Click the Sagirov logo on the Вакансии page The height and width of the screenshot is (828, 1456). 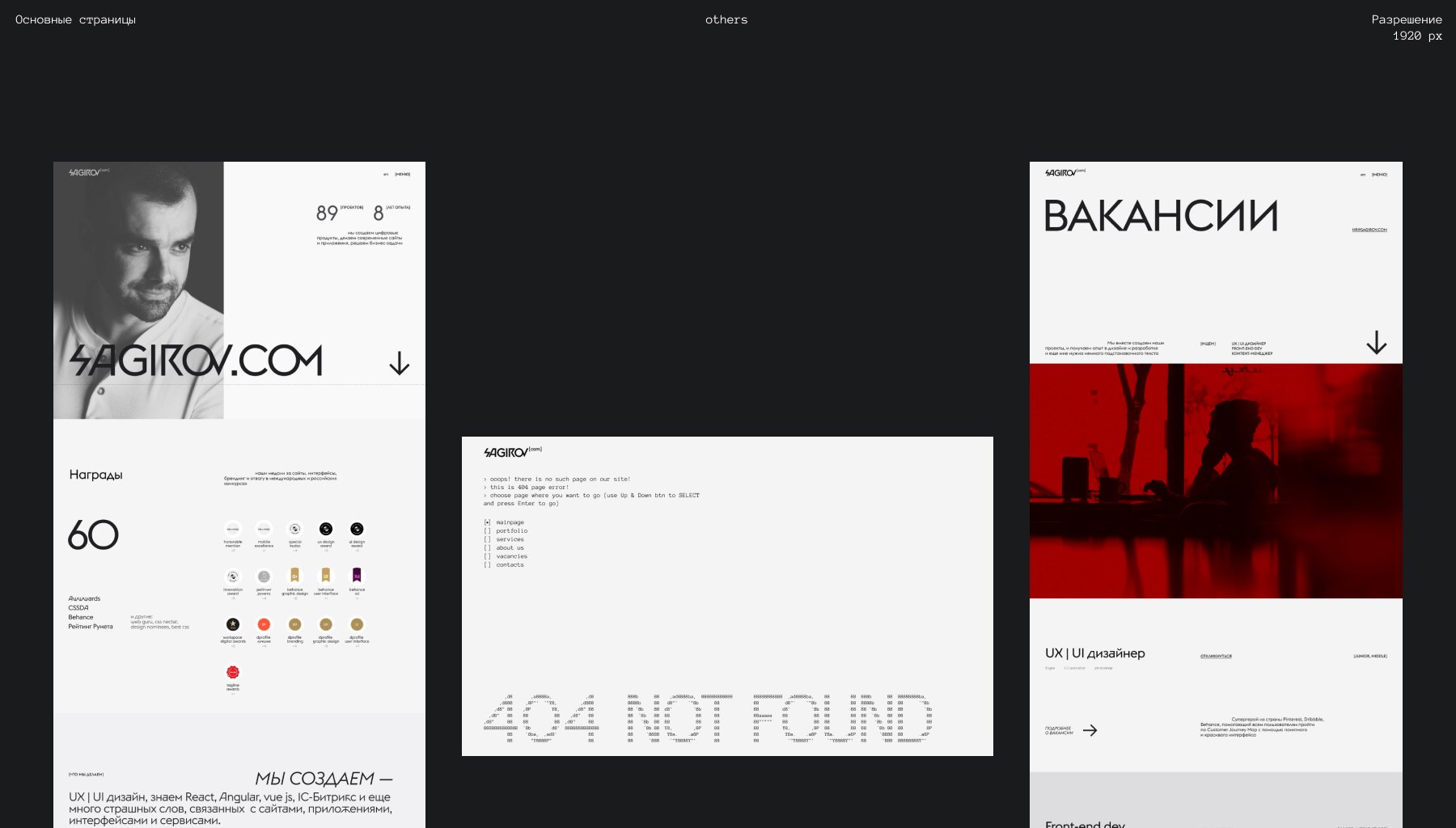(x=1065, y=172)
